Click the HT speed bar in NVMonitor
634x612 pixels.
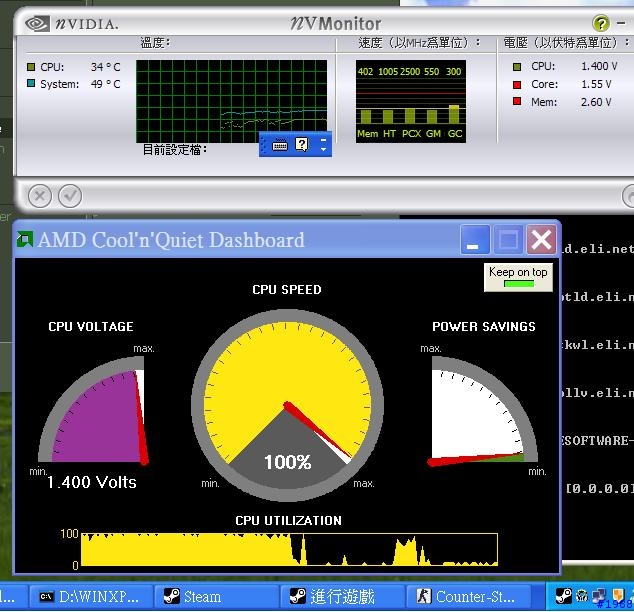pyautogui.click(x=388, y=116)
